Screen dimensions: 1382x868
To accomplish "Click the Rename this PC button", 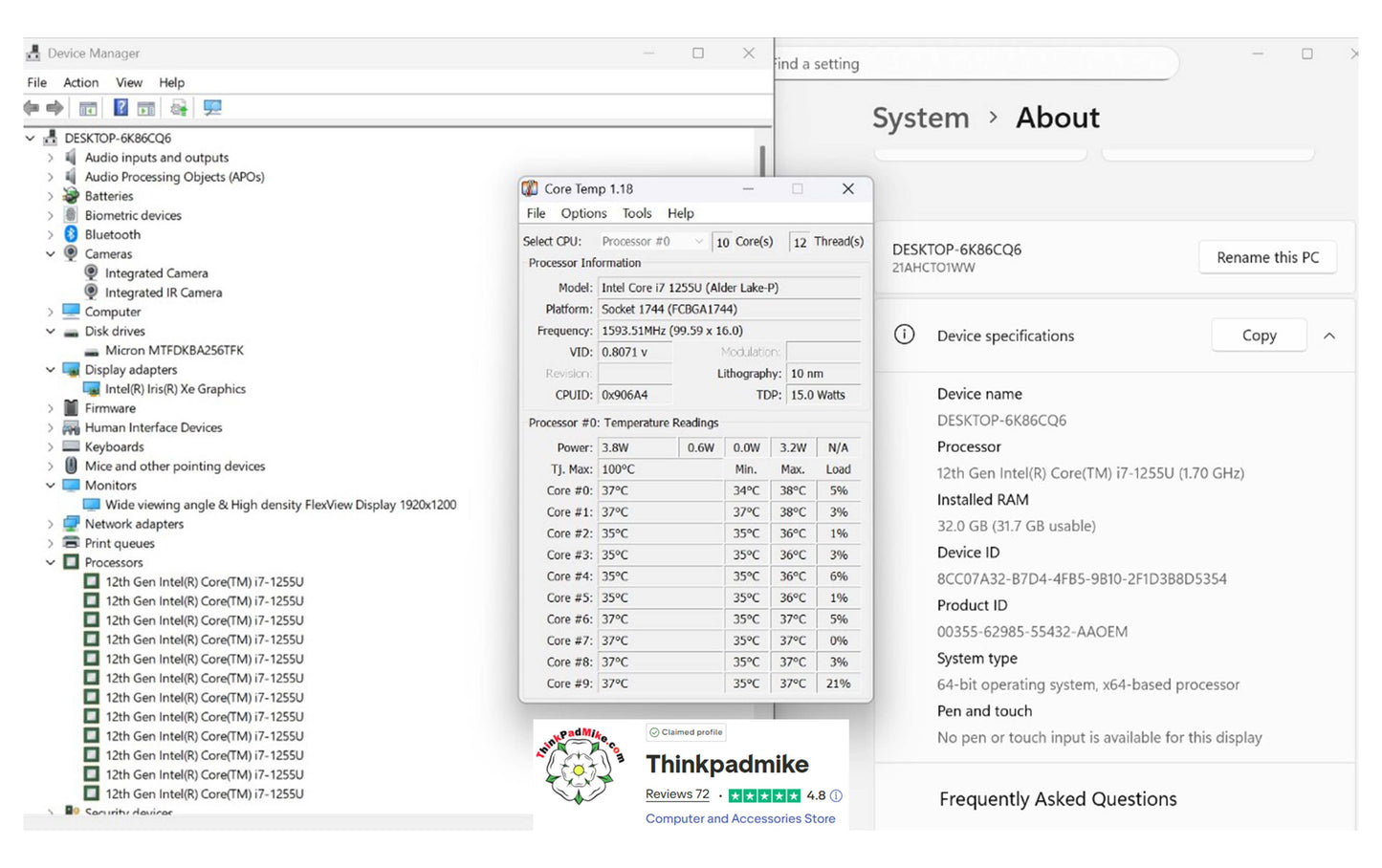I will pos(1267,257).
